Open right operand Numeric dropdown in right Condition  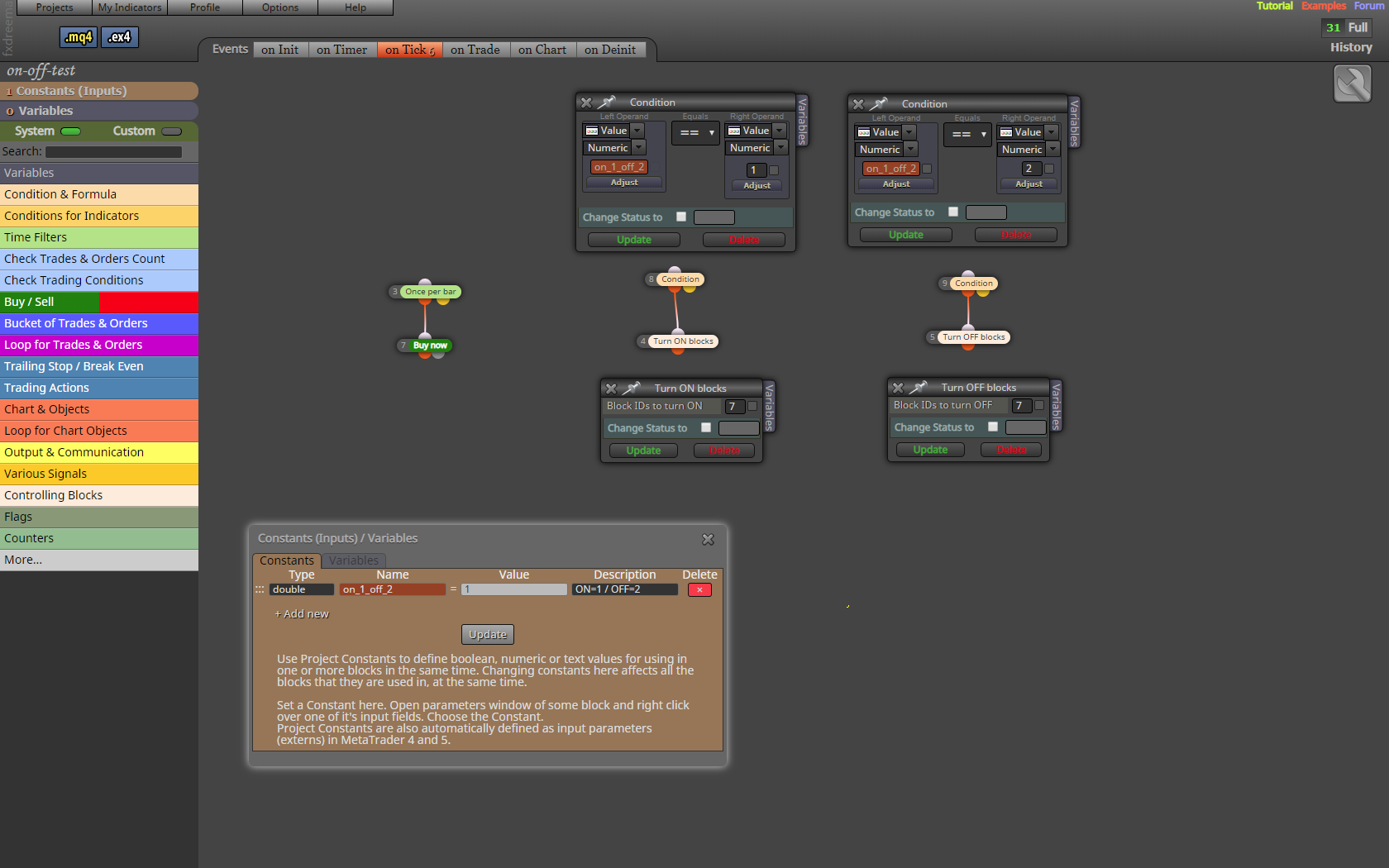pyautogui.click(x=1029, y=150)
